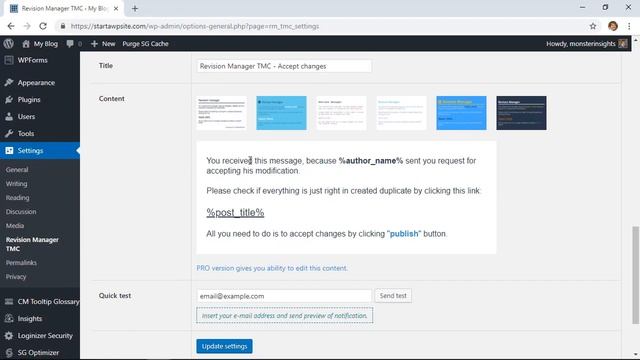Select the light blue email template thumbnail
The height and width of the screenshot is (360, 640).
[x=281, y=113]
